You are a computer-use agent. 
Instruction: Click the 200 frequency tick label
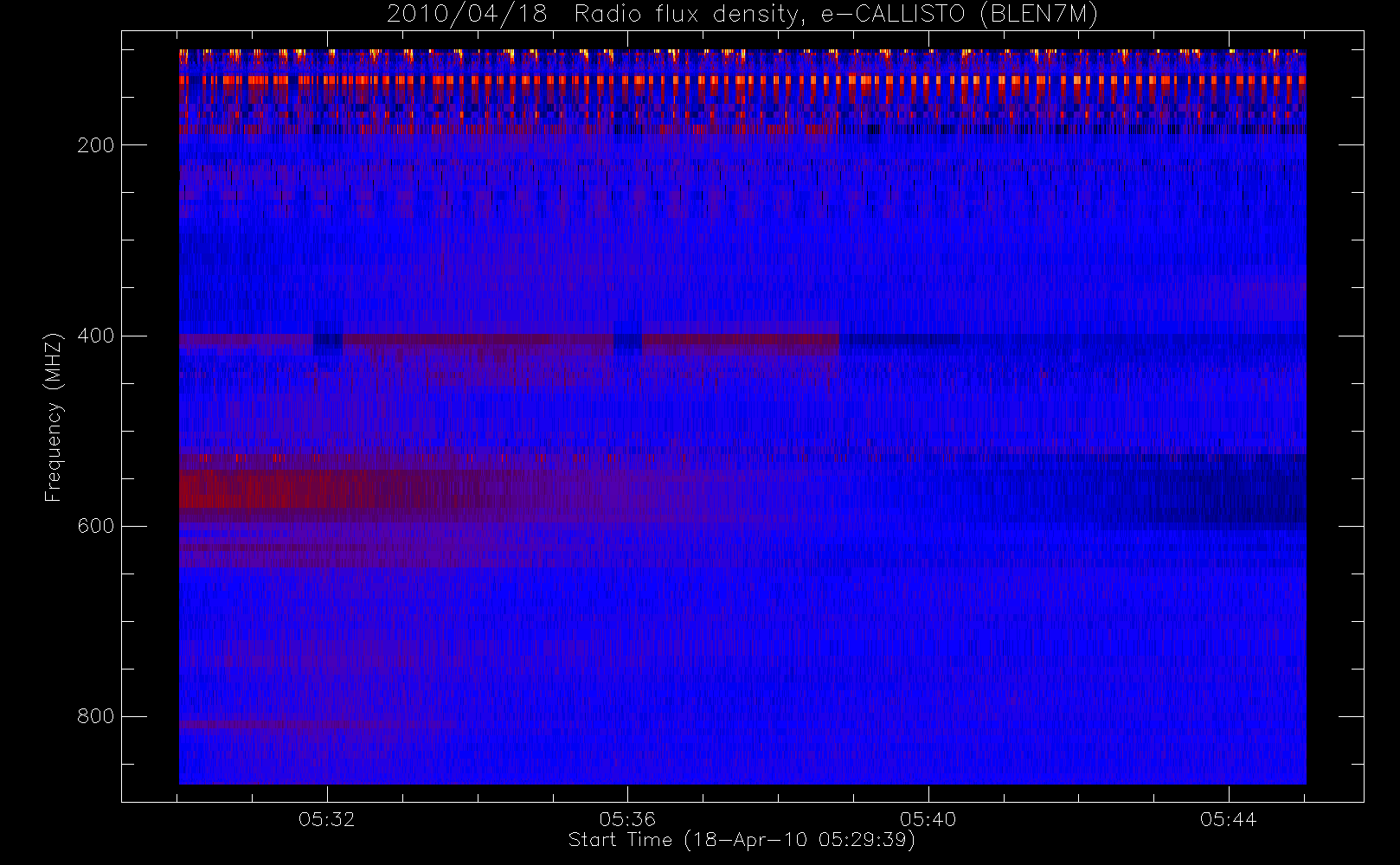point(95,145)
